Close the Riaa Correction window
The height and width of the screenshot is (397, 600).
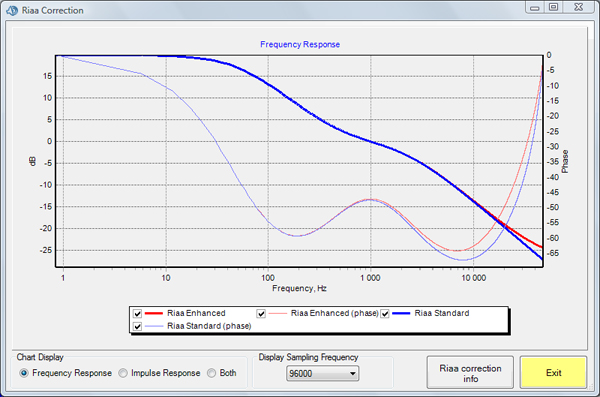click(x=579, y=7)
